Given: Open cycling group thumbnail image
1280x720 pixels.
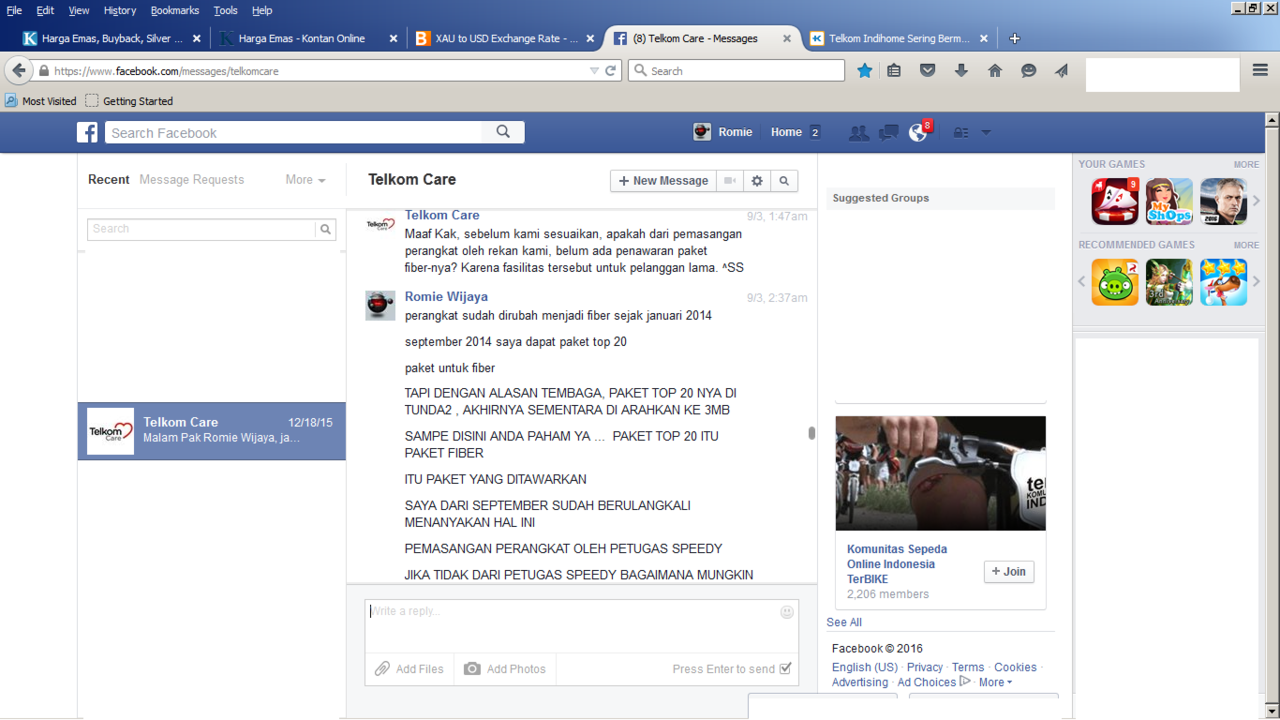Looking at the screenshot, I should pos(940,473).
